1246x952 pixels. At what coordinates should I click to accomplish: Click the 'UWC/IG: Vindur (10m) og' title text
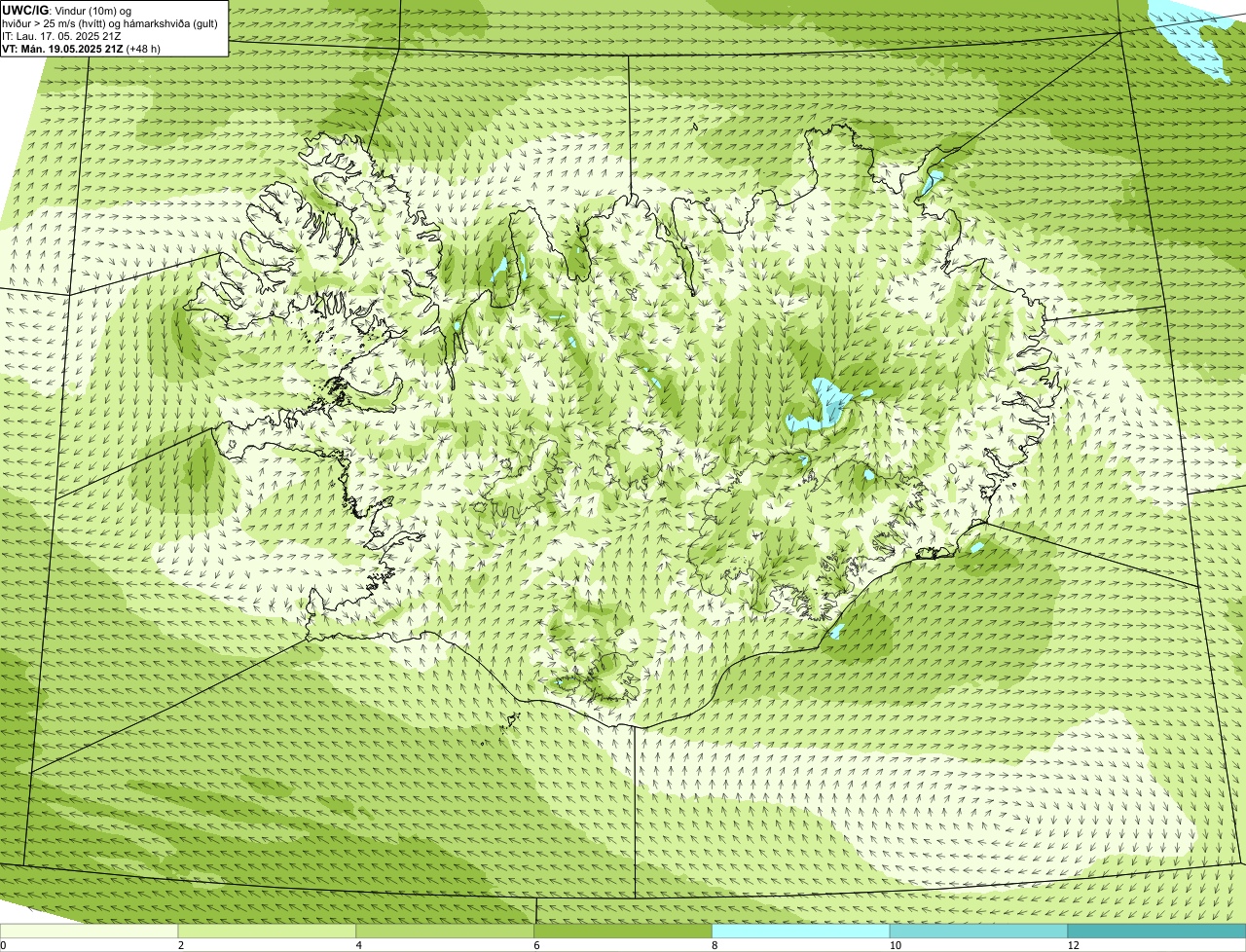pyautogui.click(x=67, y=10)
